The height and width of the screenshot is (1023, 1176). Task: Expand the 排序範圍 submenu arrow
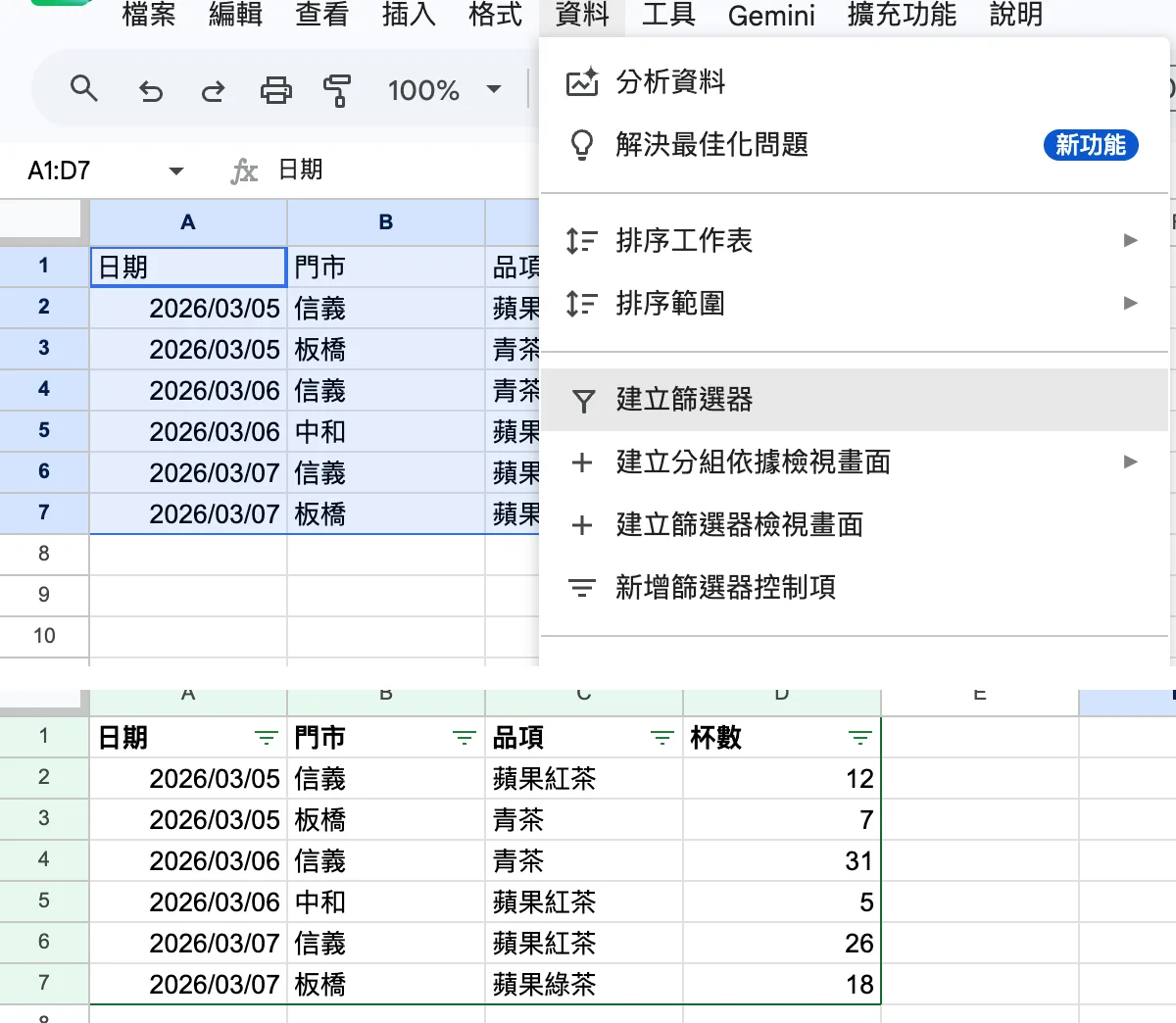pyautogui.click(x=1130, y=303)
